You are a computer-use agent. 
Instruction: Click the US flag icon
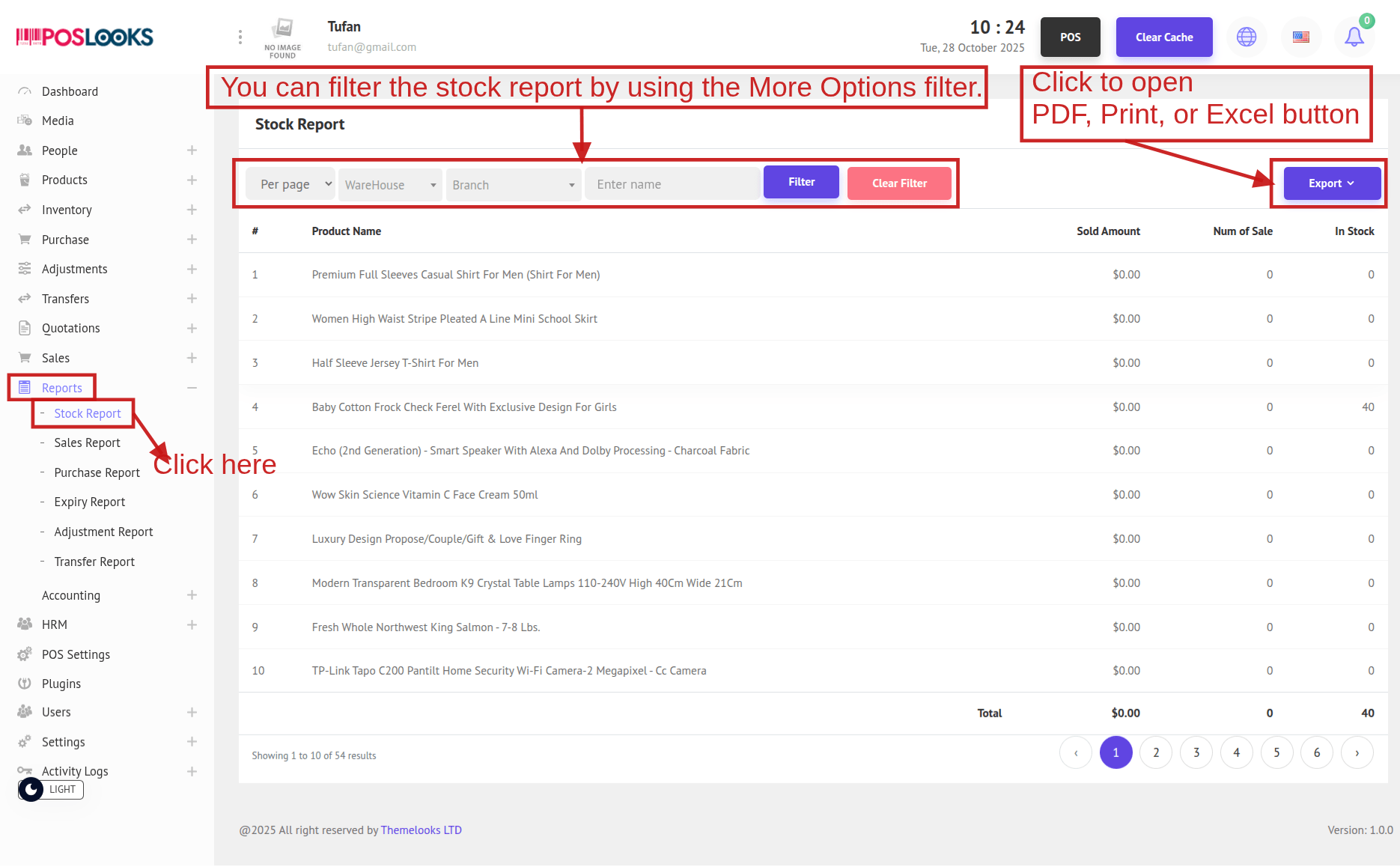pos(1301,37)
